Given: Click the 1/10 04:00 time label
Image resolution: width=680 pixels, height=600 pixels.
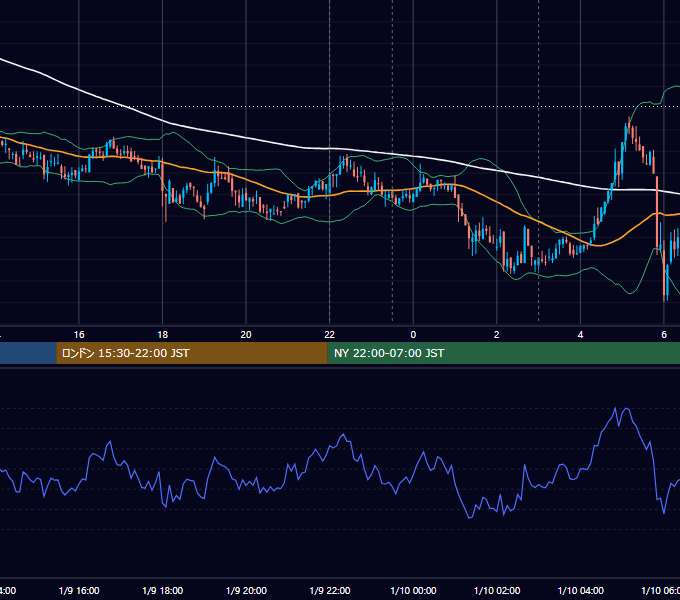Looking at the screenshot, I should coord(581,590).
